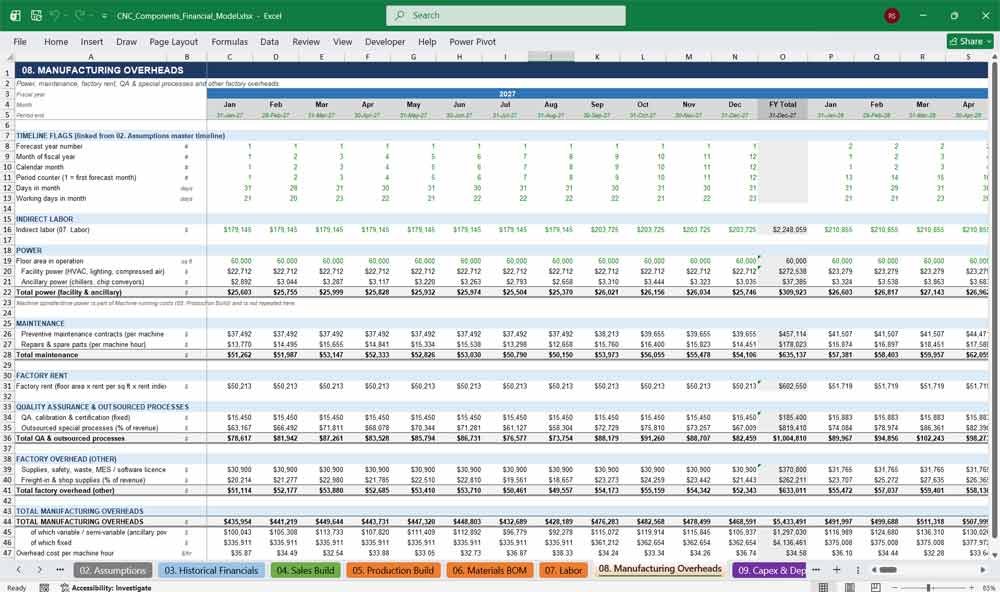This screenshot has width=1000, height=592.
Task: Click the zoom slider handle
Action: tap(929, 588)
